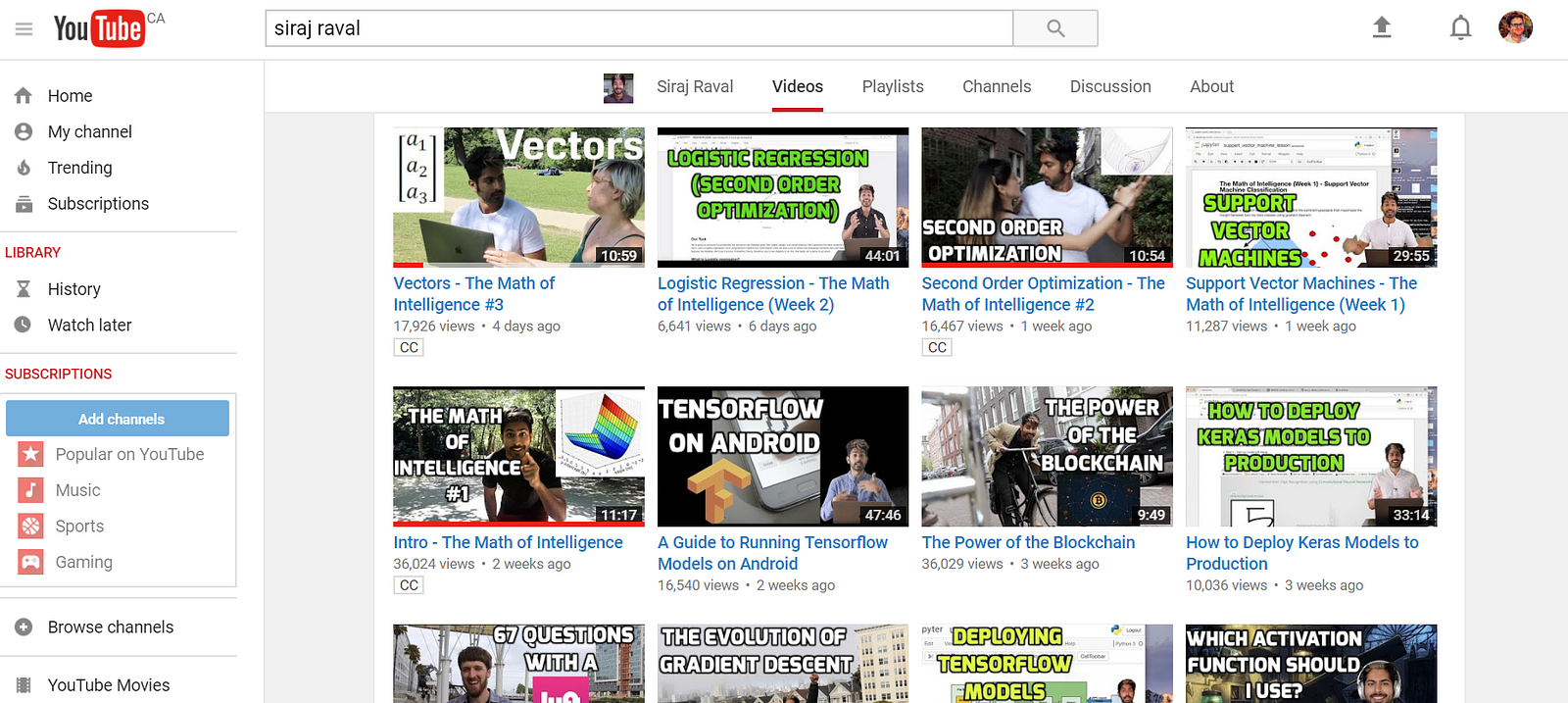Switch to the Playlists tab
Screen dimensions: 1568x703
(893, 86)
